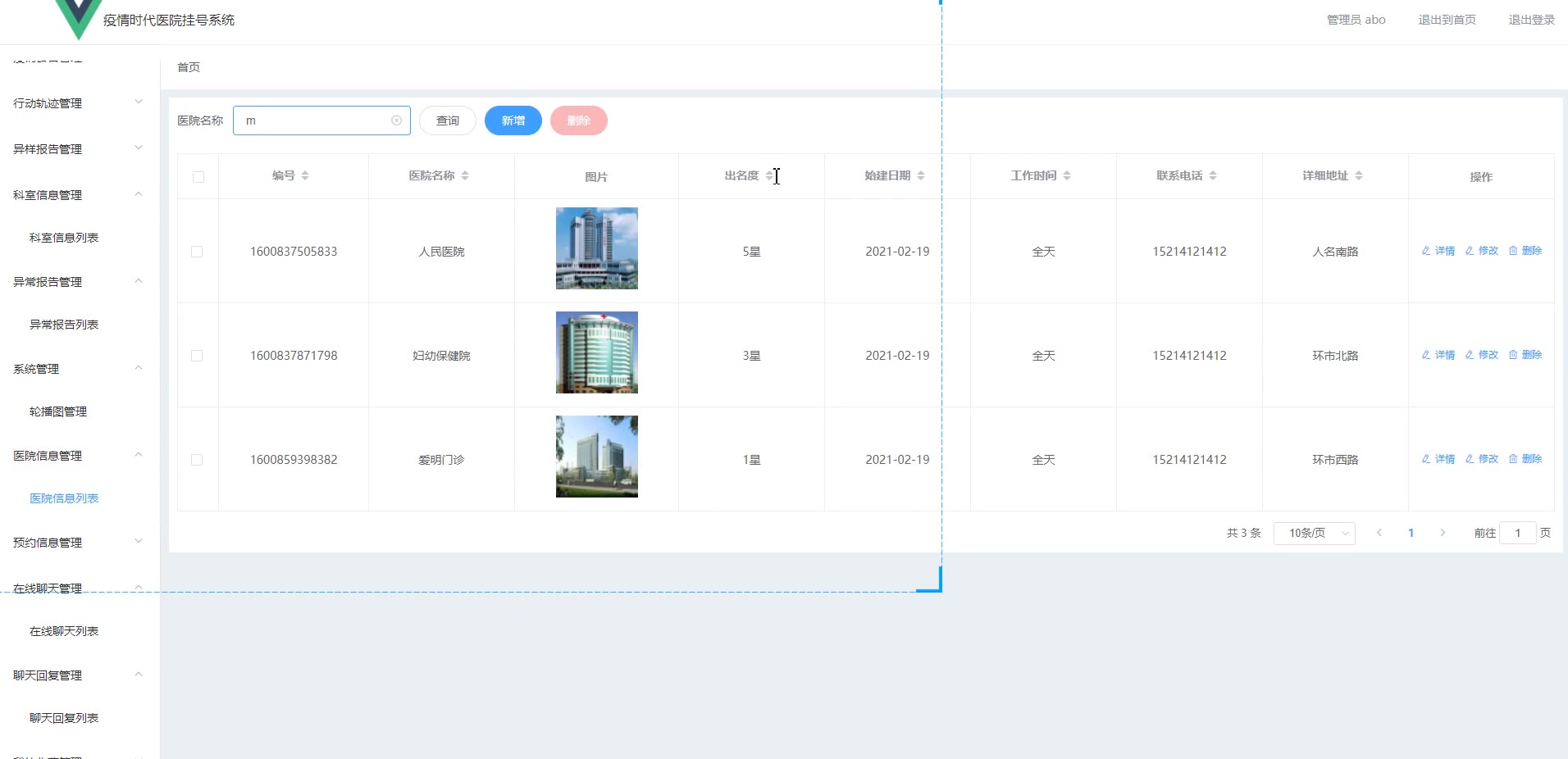Click the 共 3 条 total count text
The height and width of the screenshot is (759, 1568).
pos(1243,533)
